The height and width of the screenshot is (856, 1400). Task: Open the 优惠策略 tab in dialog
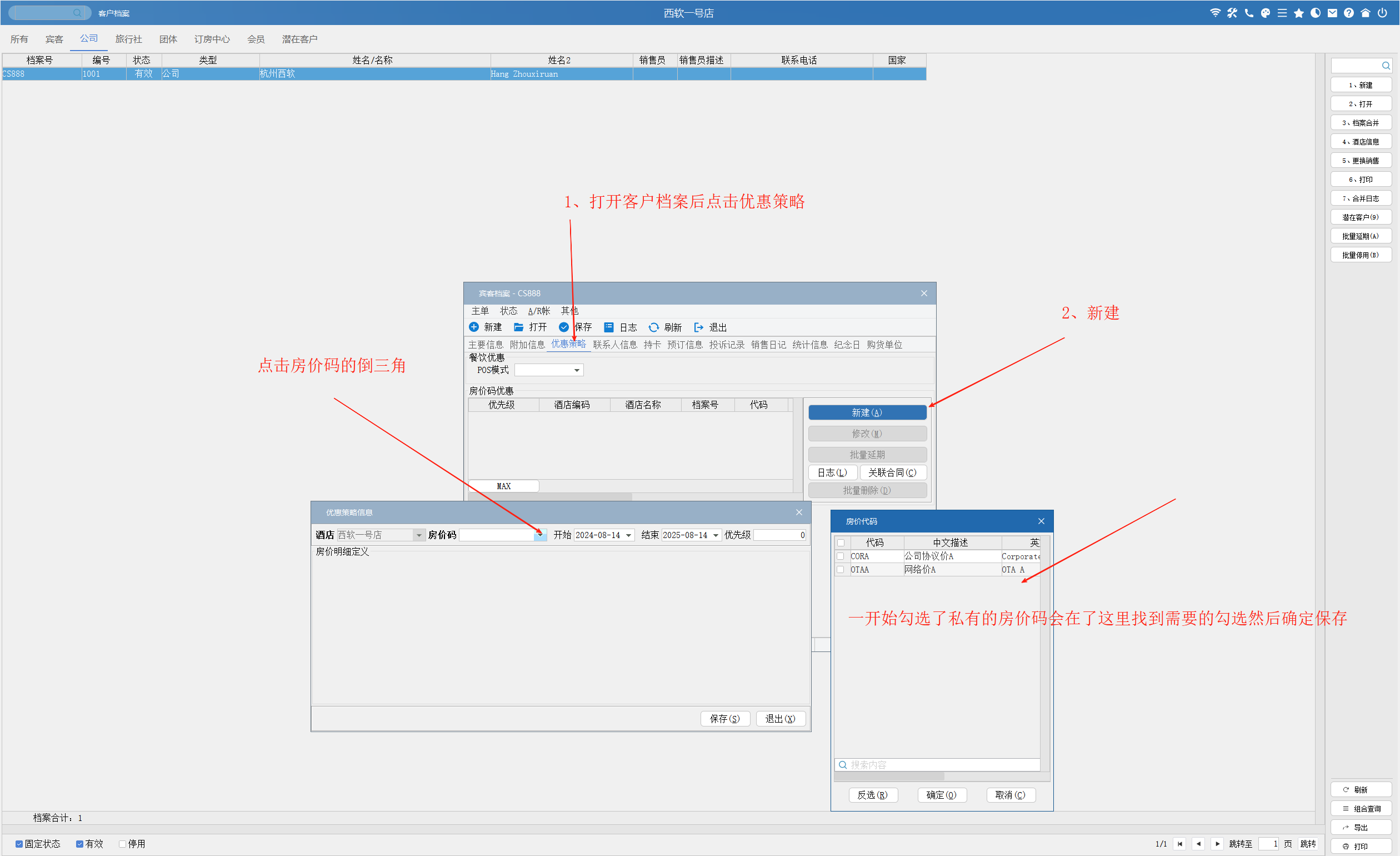pyautogui.click(x=568, y=344)
